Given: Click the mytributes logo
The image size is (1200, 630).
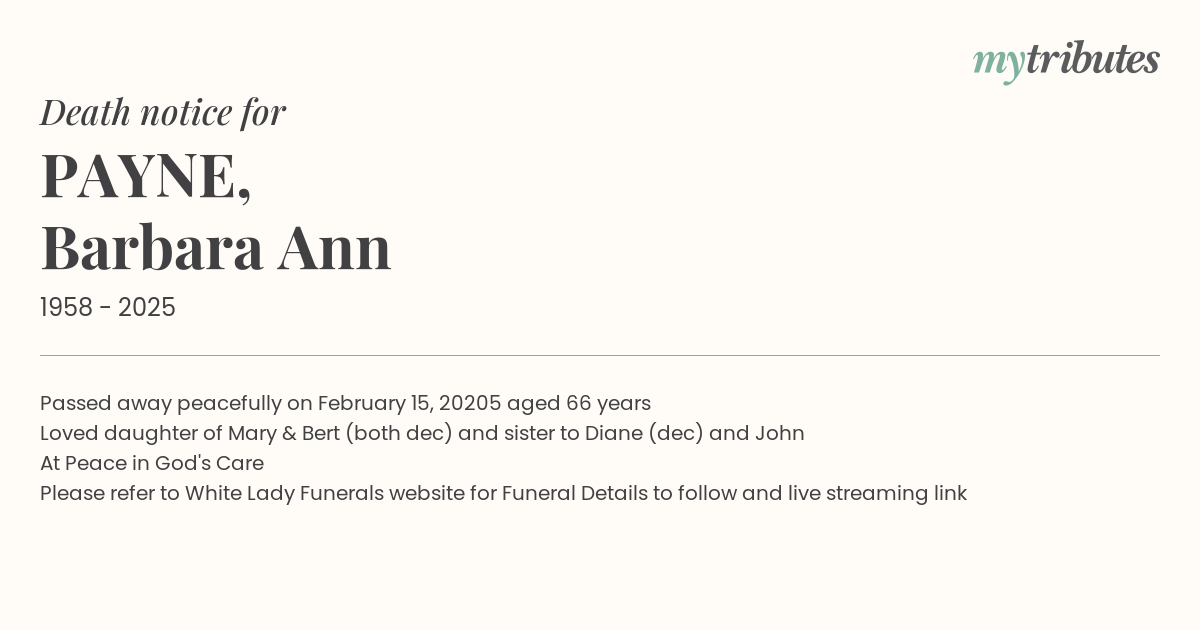Looking at the screenshot, I should click(1066, 61).
